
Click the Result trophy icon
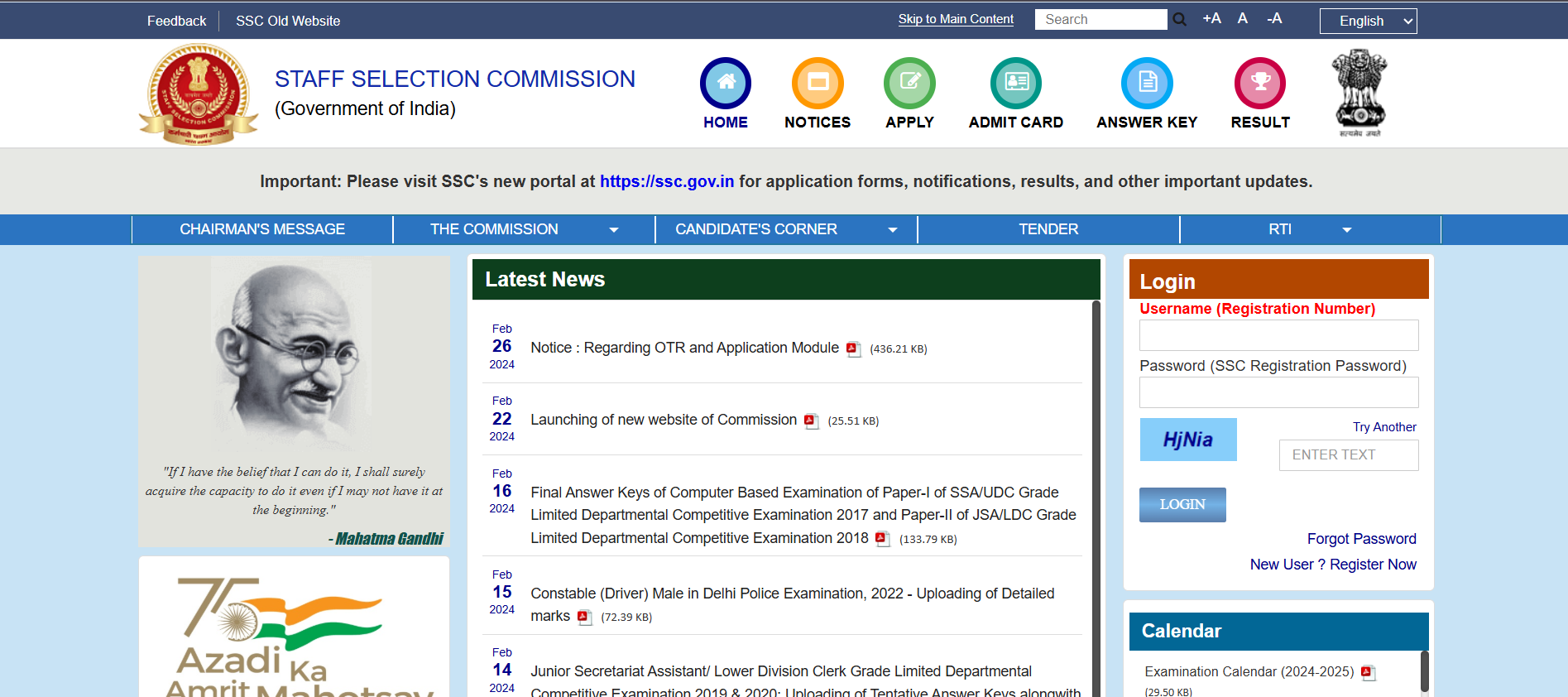pyautogui.click(x=1259, y=84)
